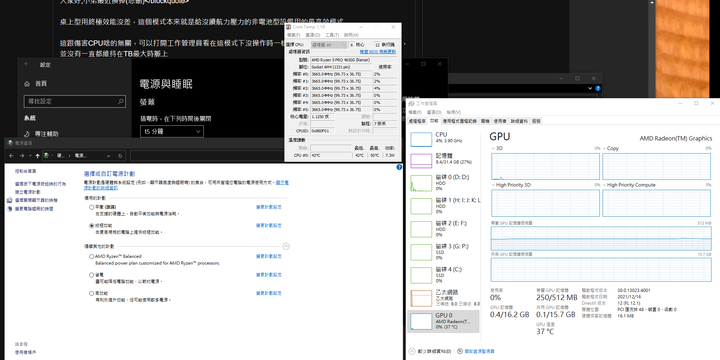
Task: Select Disk 0 (D: D:) in Task Manager
Action: click(444, 183)
